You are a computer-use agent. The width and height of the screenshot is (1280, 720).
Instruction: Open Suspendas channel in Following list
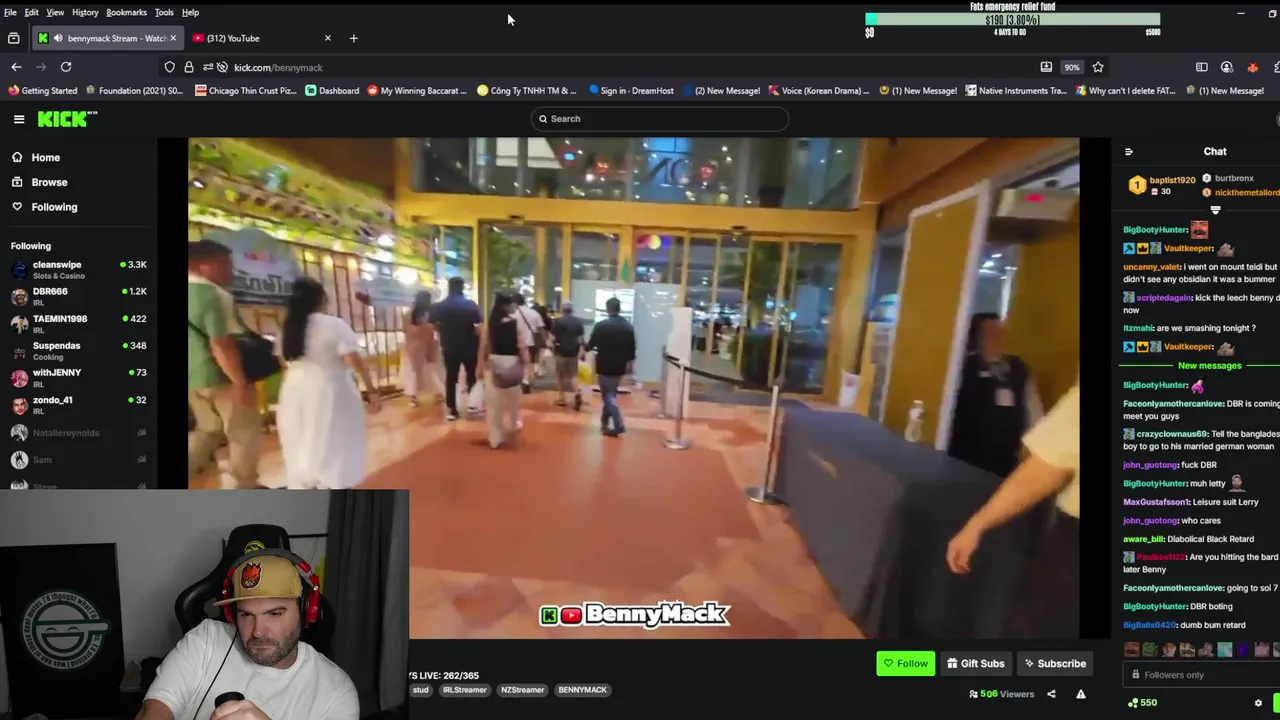pyautogui.click(x=78, y=350)
